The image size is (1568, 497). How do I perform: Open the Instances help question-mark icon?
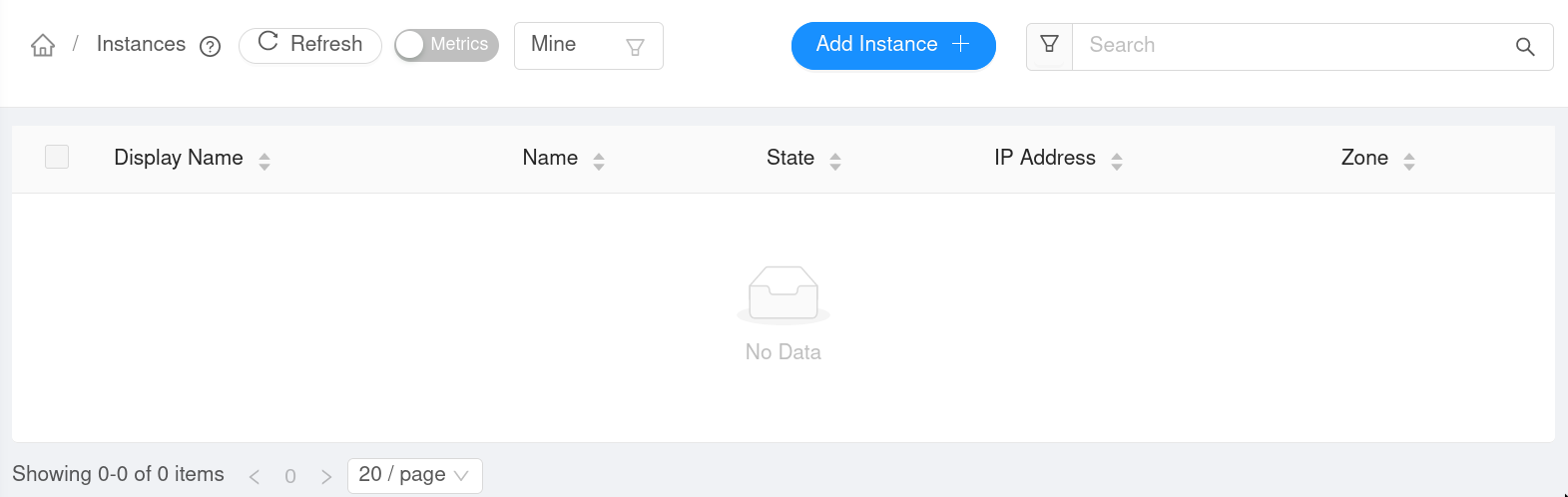pyautogui.click(x=210, y=47)
